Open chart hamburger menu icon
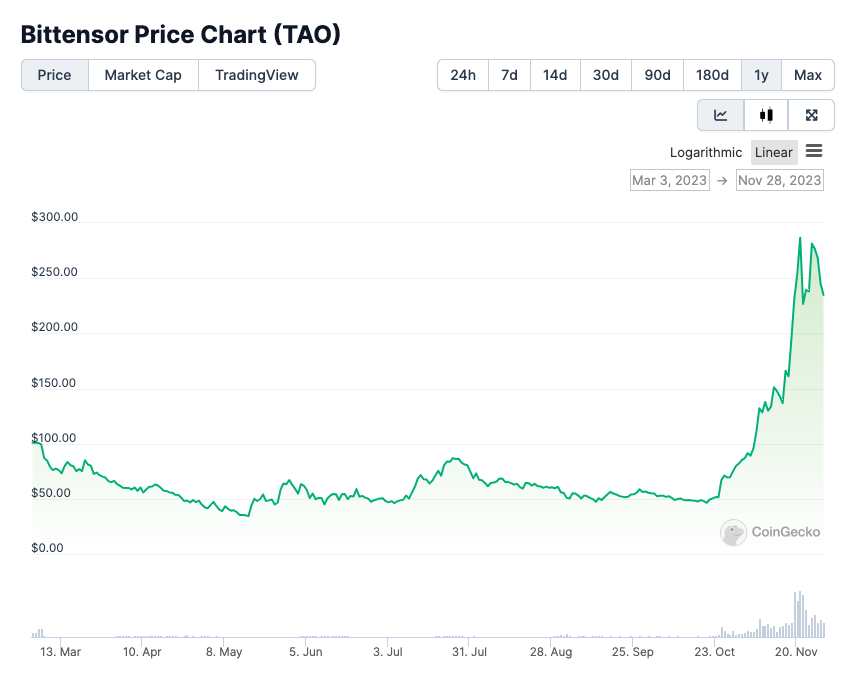 [814, 151]
